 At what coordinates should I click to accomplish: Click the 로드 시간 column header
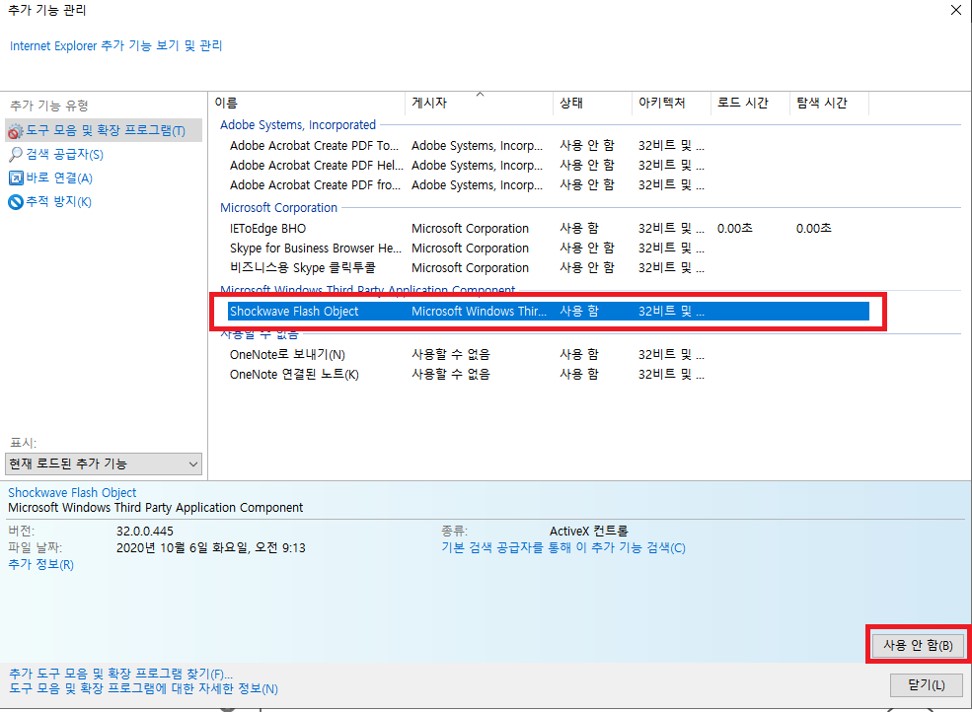pos(750,103)
